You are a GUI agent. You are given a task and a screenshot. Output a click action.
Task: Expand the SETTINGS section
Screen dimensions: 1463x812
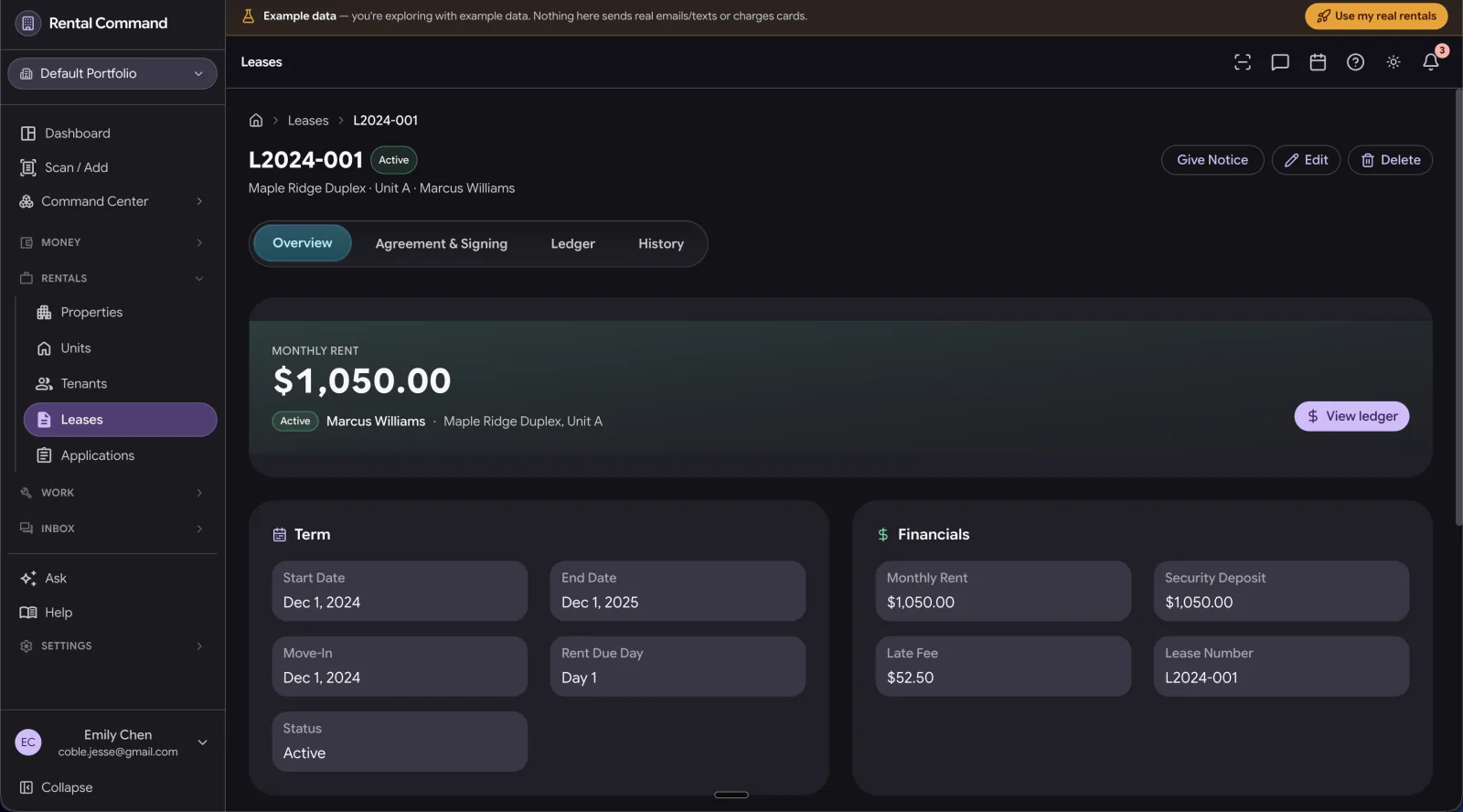click(x=112, y=646)
